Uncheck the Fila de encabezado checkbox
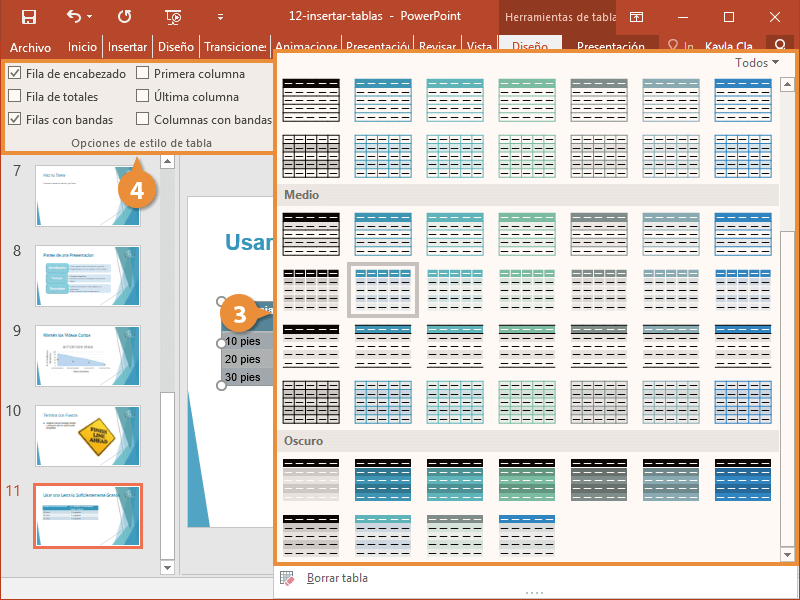The image size is (800, 600). pyautogui.click(x=14, y=74)
